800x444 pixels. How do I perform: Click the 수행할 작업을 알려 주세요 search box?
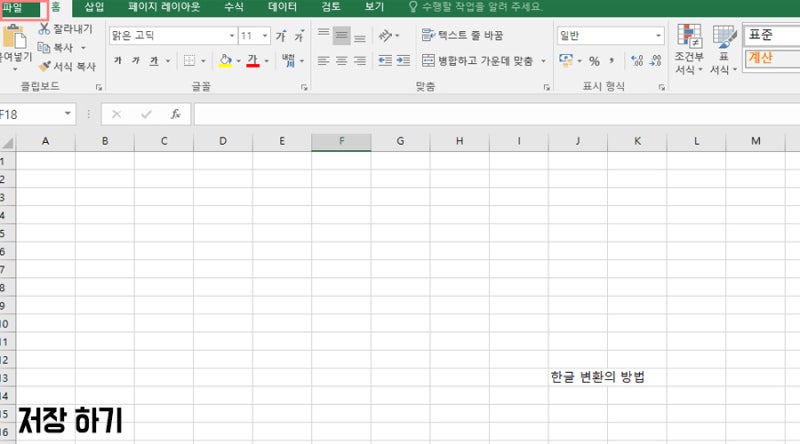(476, 7)
